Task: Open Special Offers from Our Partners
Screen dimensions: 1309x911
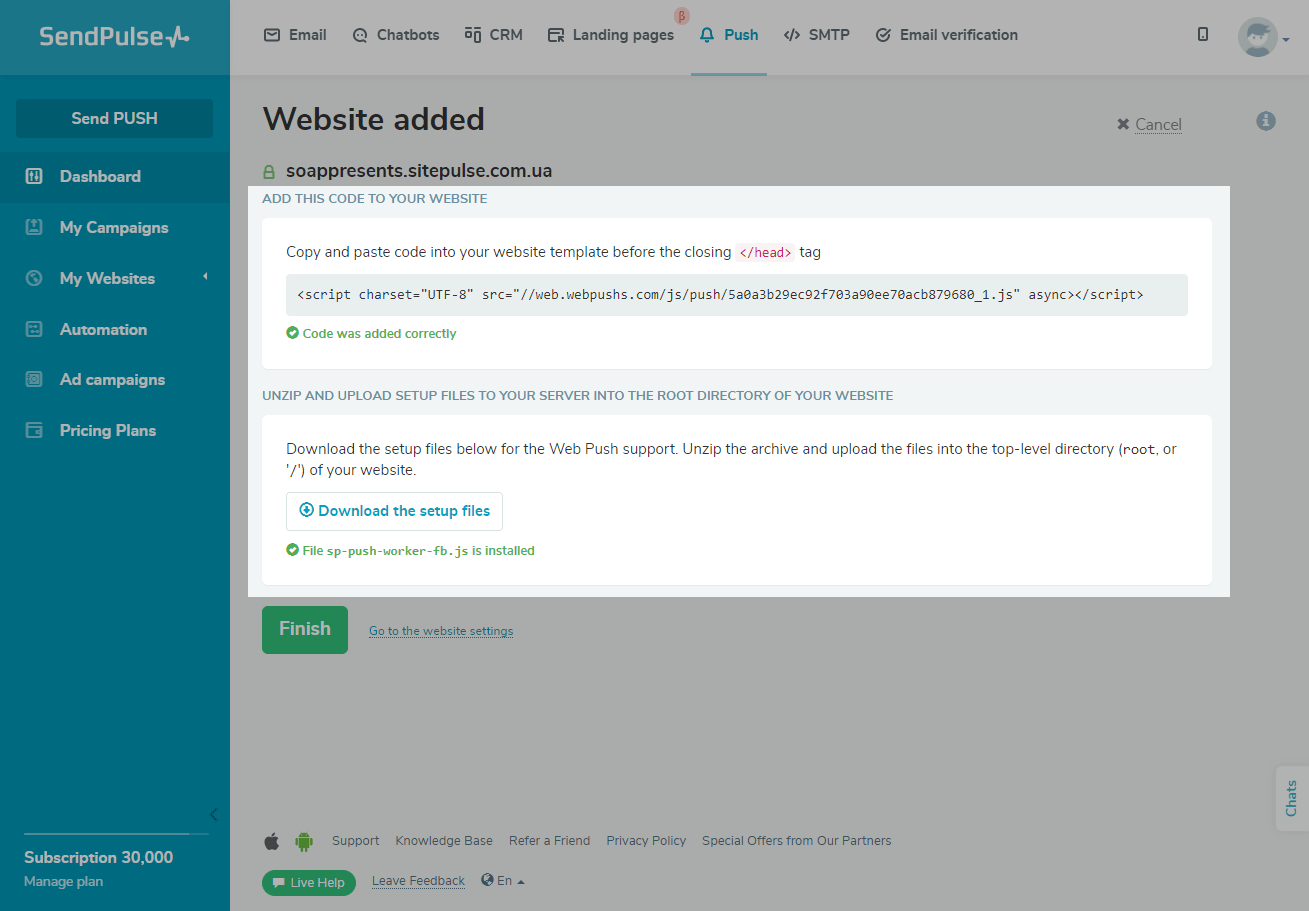Action: [x=797, y=841]
